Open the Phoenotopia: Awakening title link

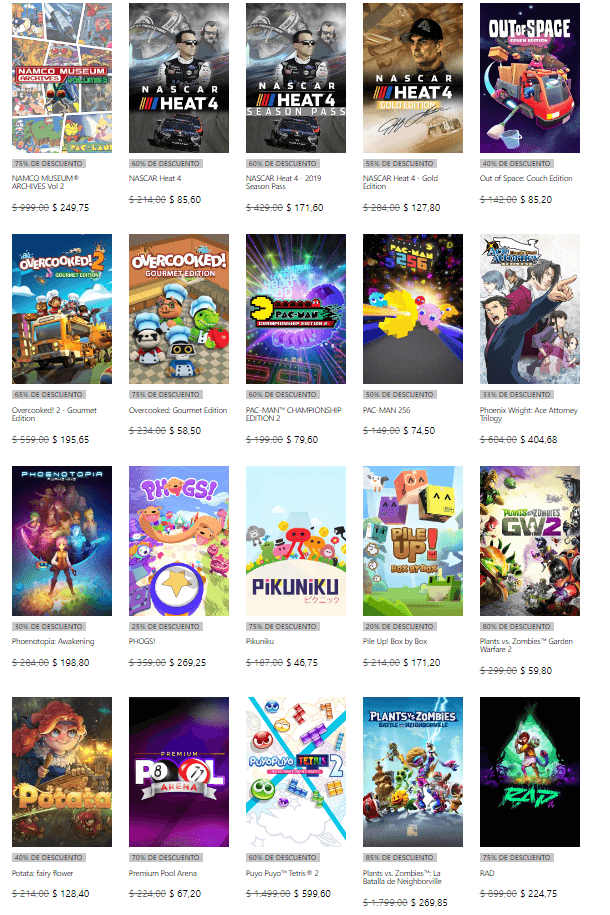click(53, 641)
